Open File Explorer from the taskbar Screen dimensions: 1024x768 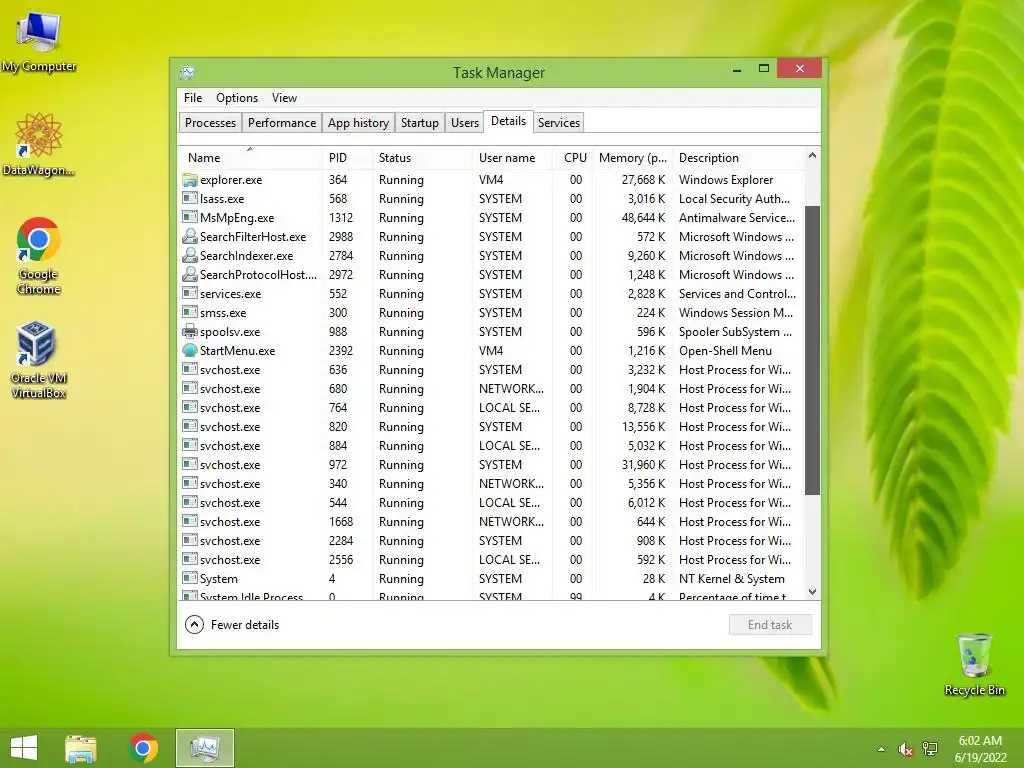[81, 748]
